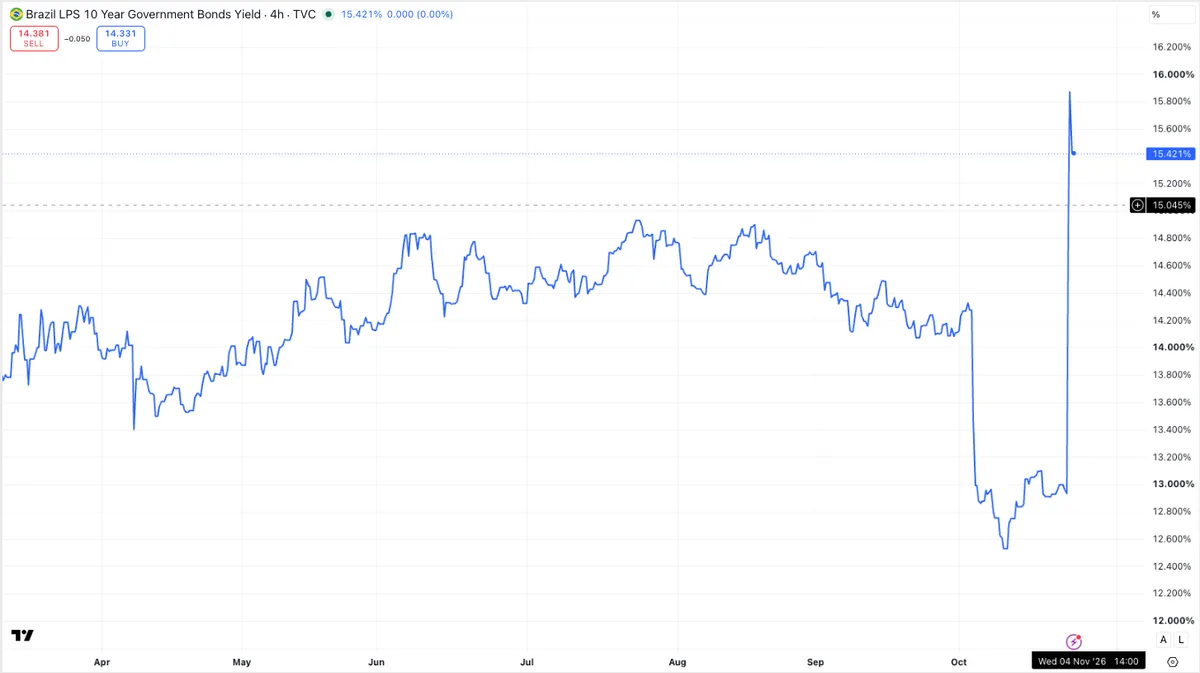Viewport: 1200px width, 673px height.
Task: Click the 14.400% price scale label
Action: [1171, 293]
